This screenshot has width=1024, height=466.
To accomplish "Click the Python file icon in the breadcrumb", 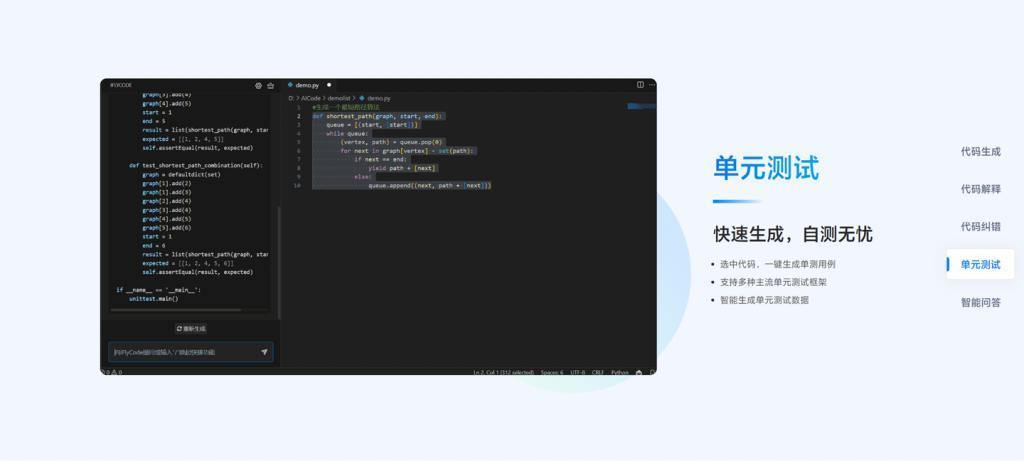I will 362,98.
